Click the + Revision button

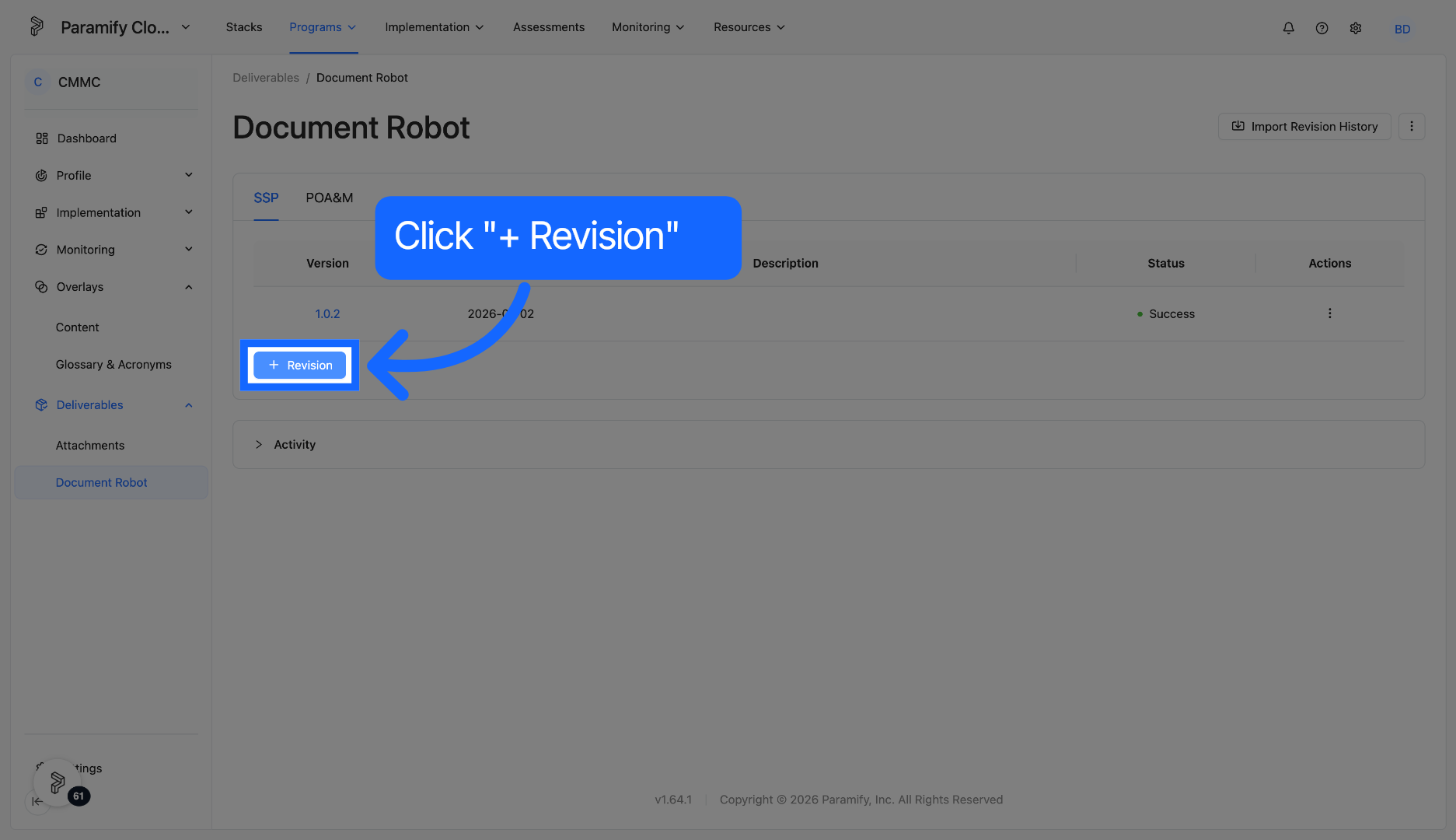(x=299, y=365)
